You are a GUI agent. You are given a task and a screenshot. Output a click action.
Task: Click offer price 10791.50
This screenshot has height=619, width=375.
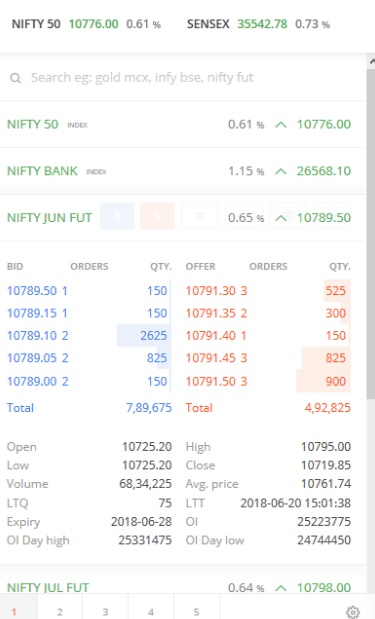coord(211,381)
